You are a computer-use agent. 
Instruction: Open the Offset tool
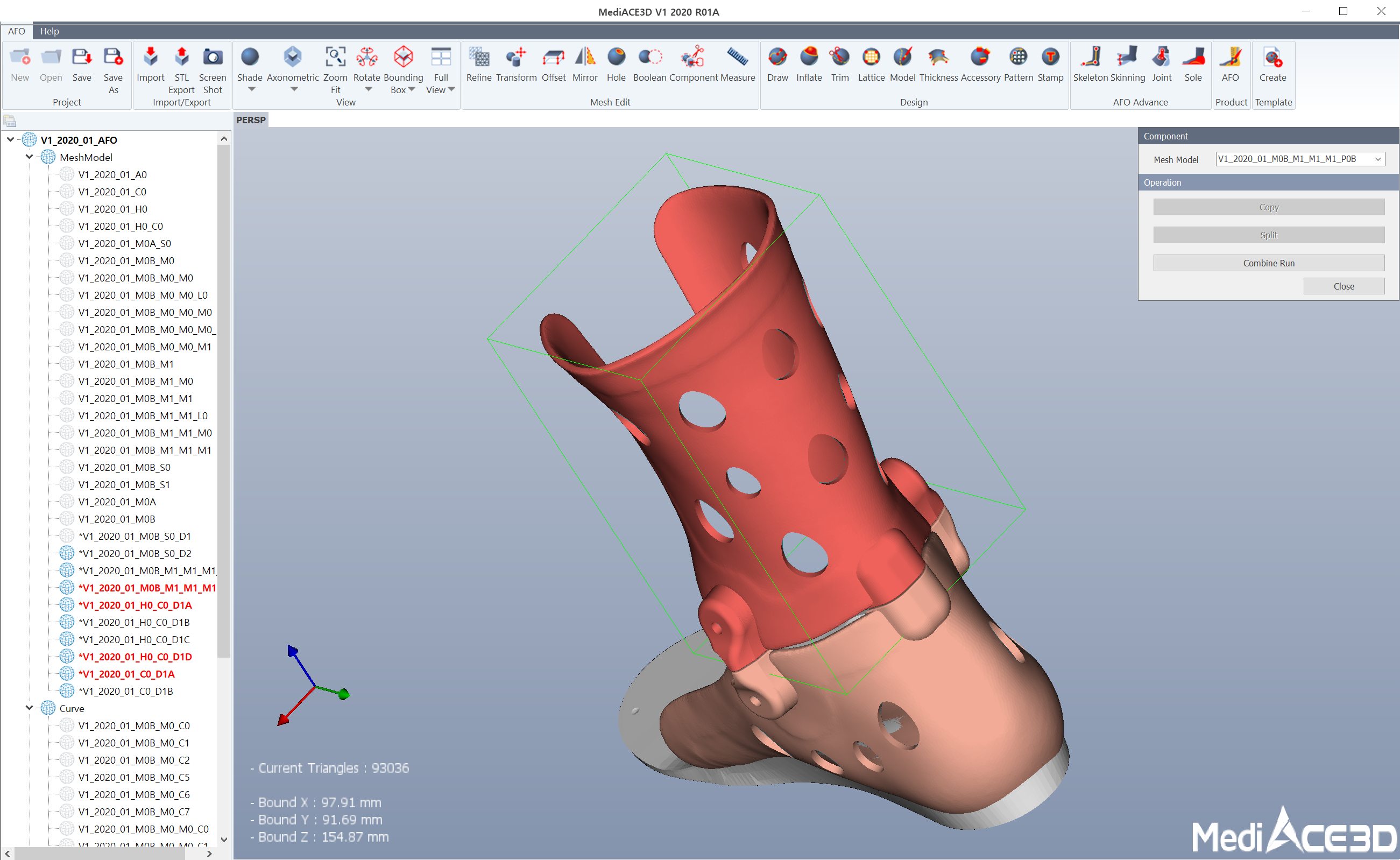[553, 64]
